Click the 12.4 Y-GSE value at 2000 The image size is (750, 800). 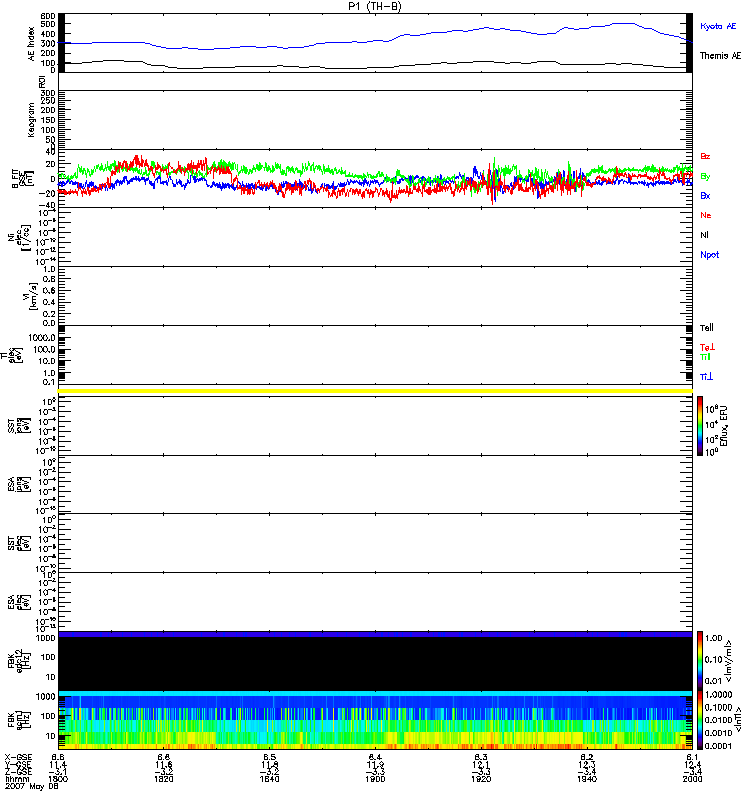click(692, 764)
